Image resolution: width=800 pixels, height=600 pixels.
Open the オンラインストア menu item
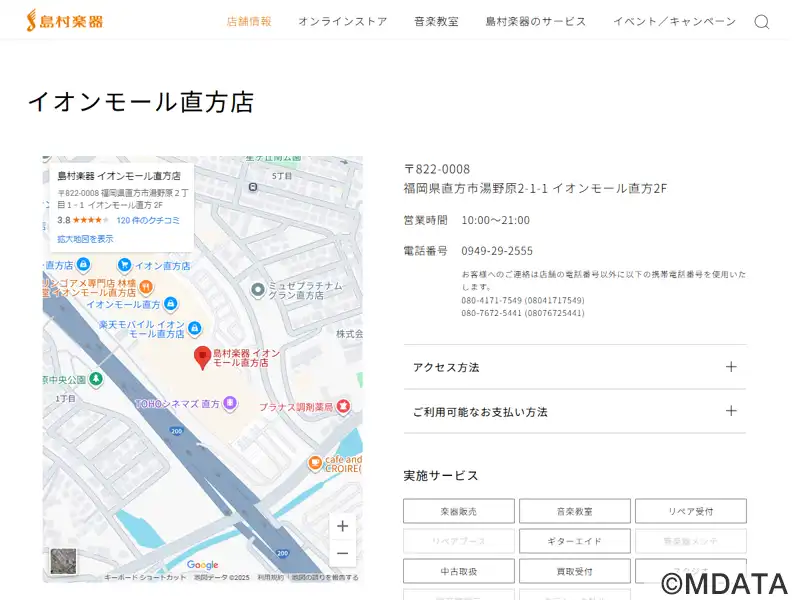click(342, 21)
